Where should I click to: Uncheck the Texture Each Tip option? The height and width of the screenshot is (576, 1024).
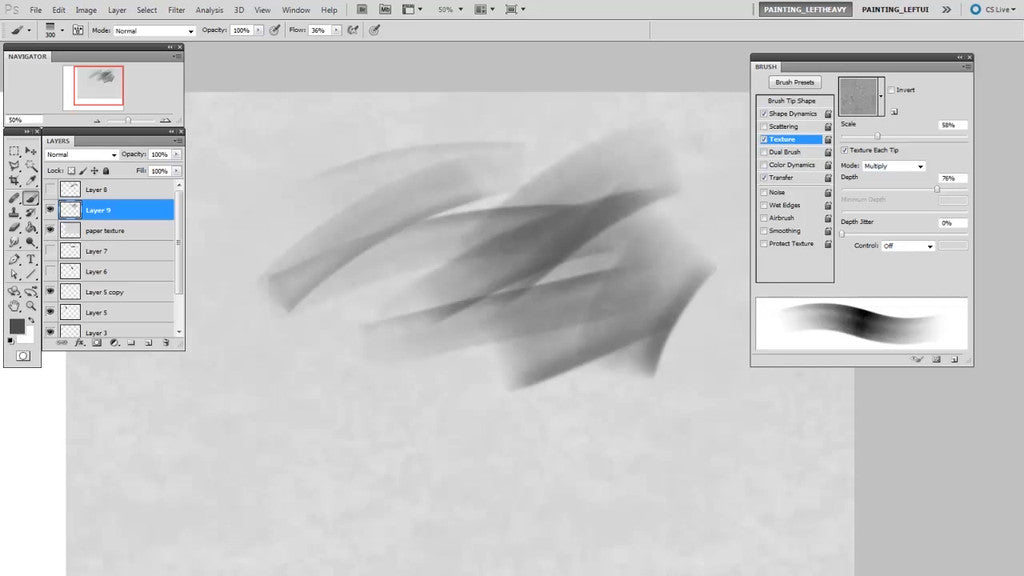845,150
